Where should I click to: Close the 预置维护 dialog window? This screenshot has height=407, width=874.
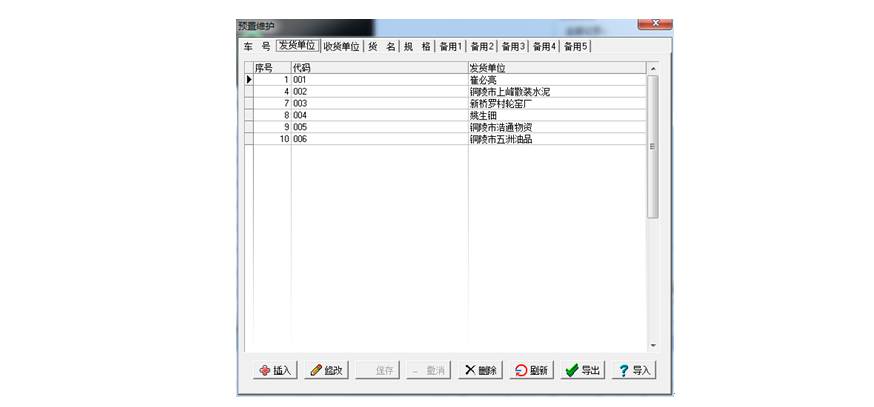click(654, 23)
